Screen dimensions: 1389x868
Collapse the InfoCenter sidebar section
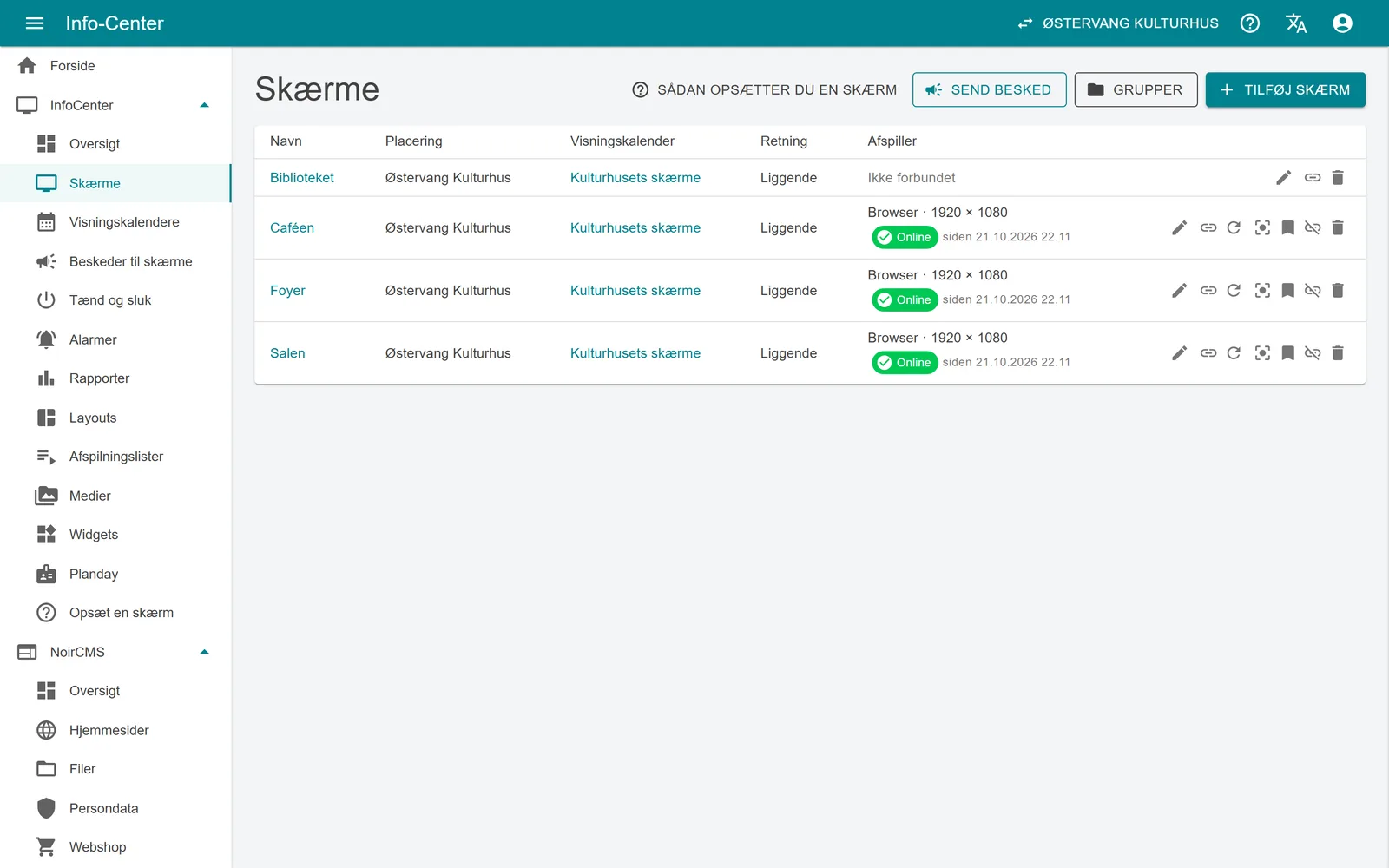(205, 105)
